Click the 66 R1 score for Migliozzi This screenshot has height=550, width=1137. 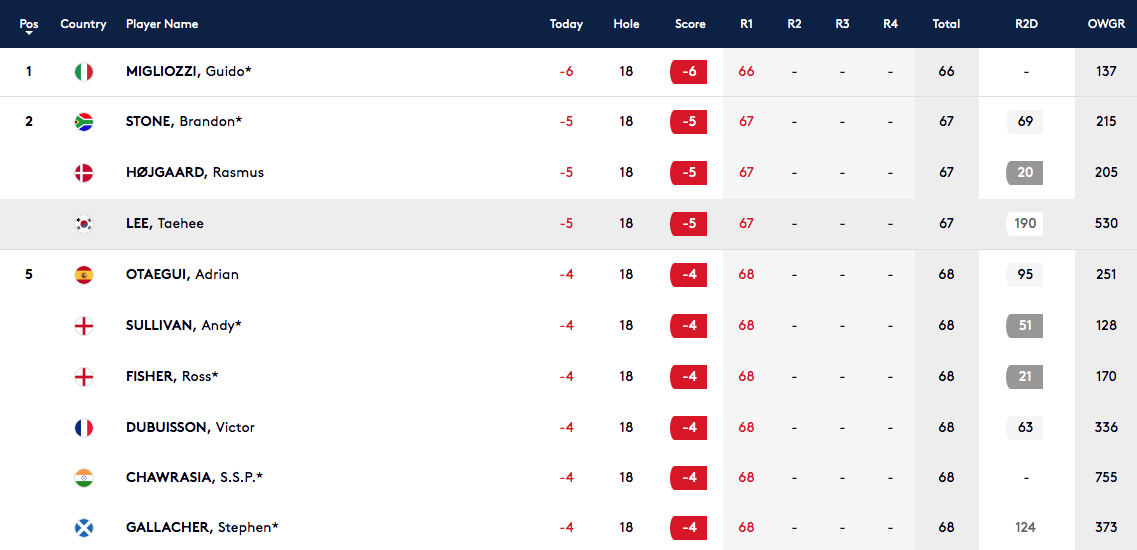tap(746, 72)
